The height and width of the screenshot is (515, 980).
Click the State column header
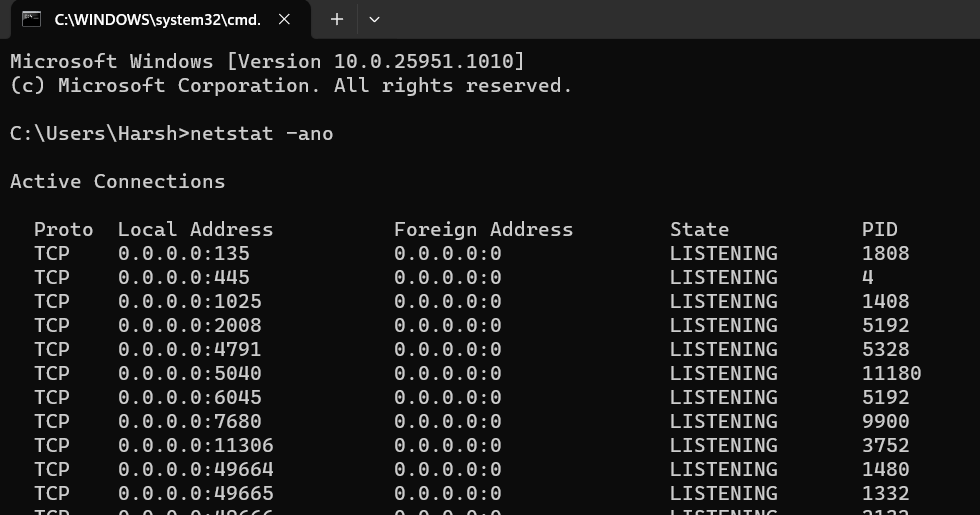pyautogui.click(x=699, y=229)
